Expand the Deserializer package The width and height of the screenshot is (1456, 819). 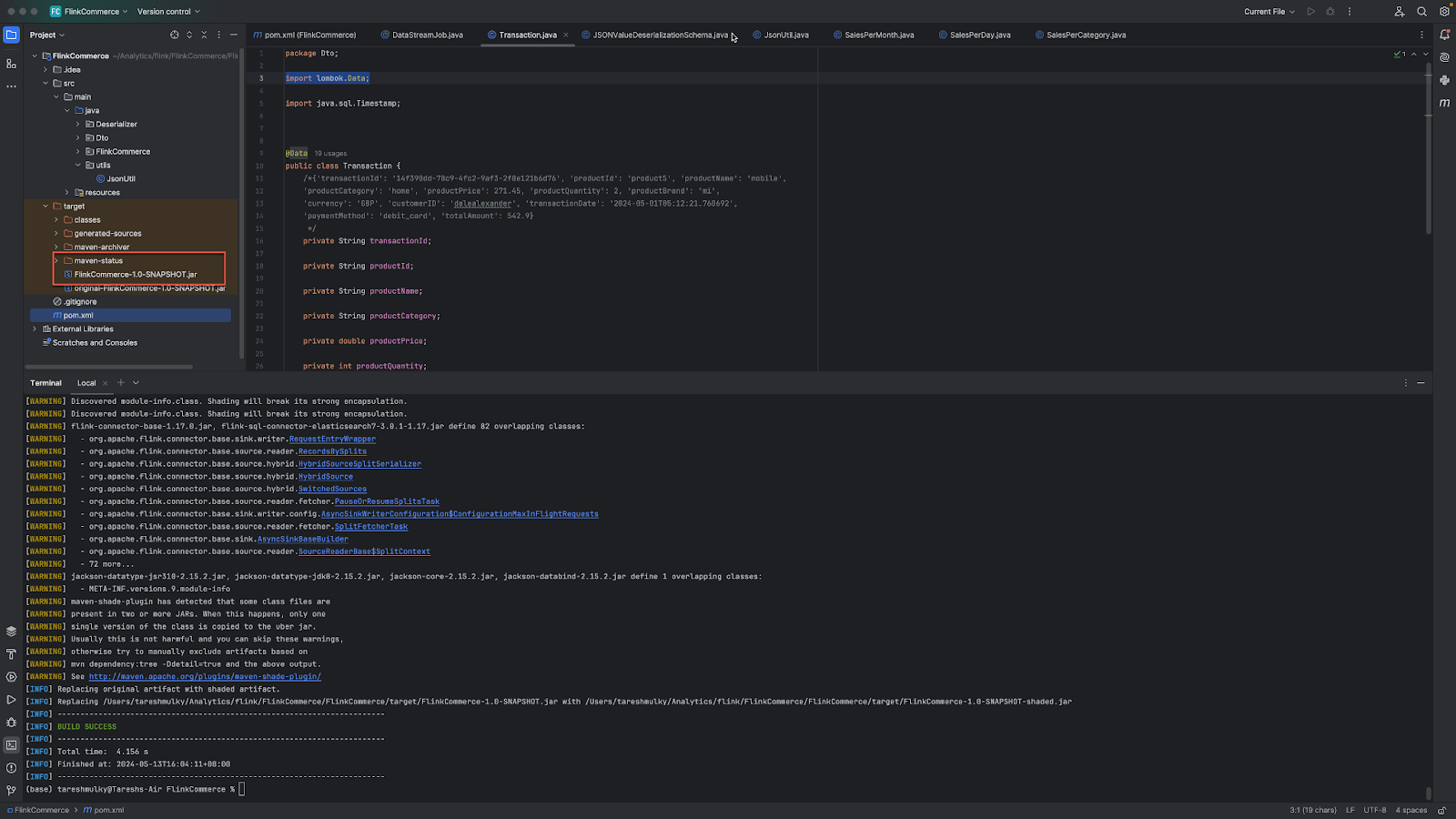click(78, 124)
